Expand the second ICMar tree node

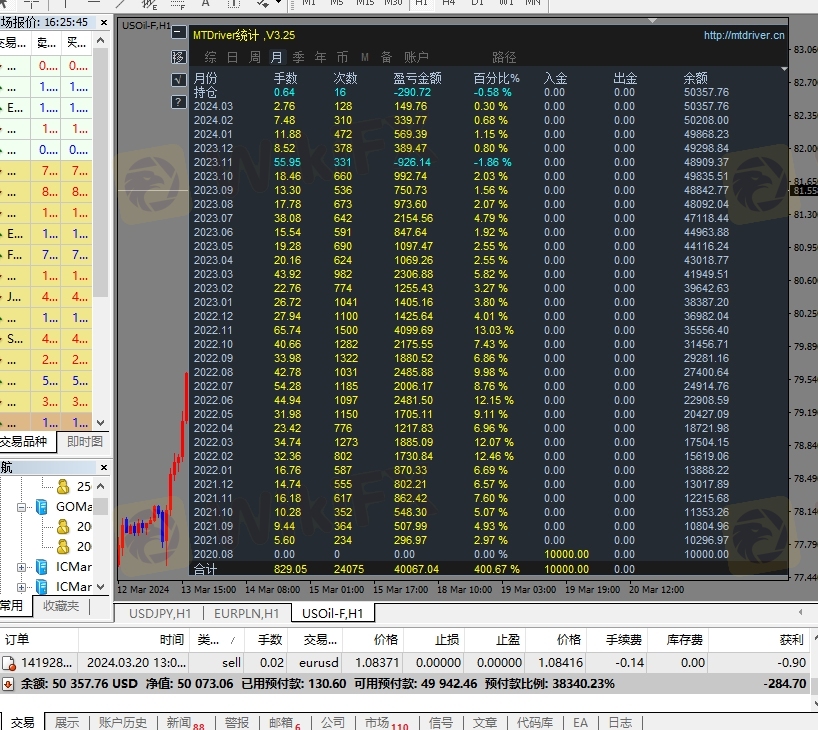click(x=21, y=587)
